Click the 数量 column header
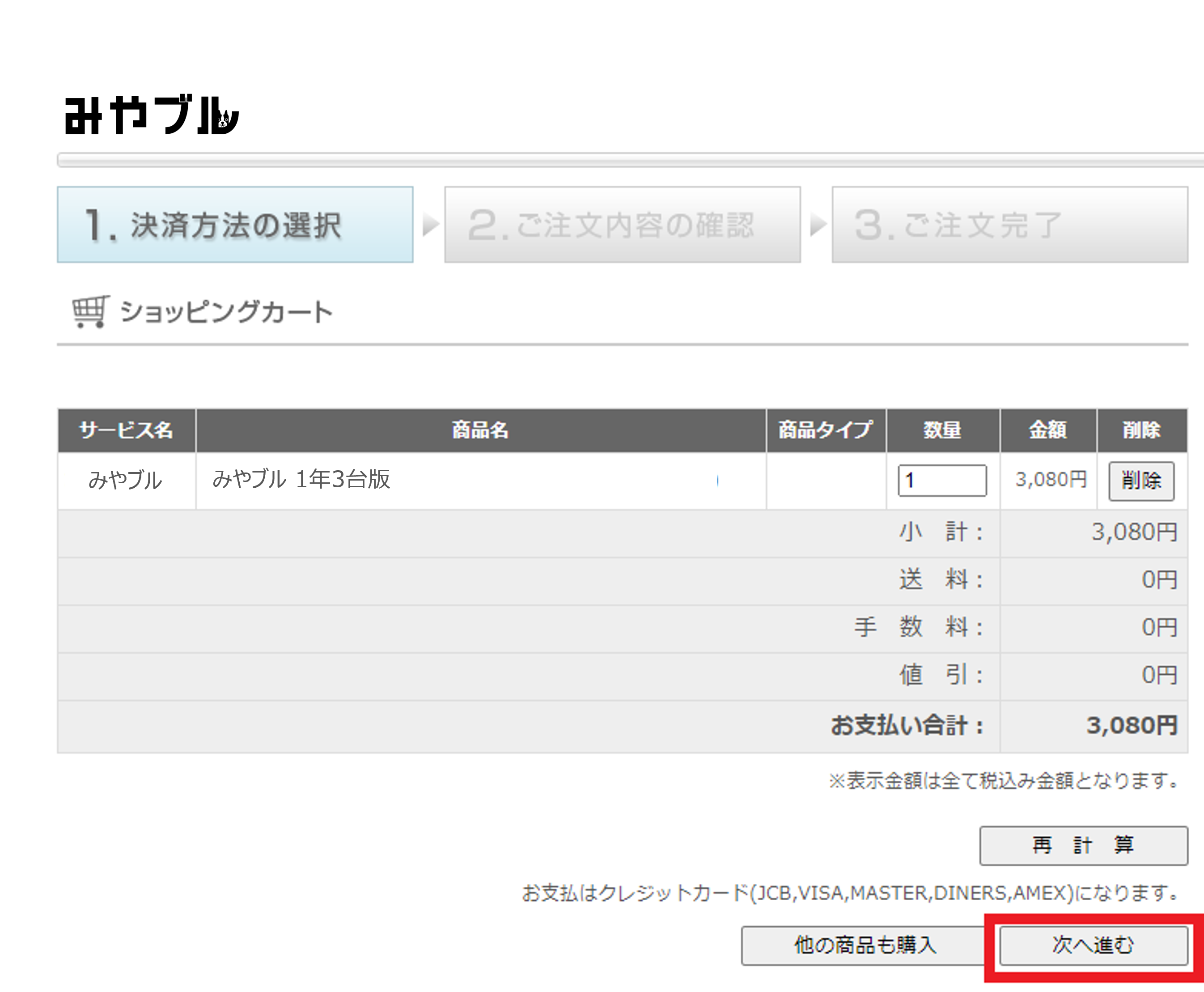This screenshot has width=1204, height=992. click(942, 430)
